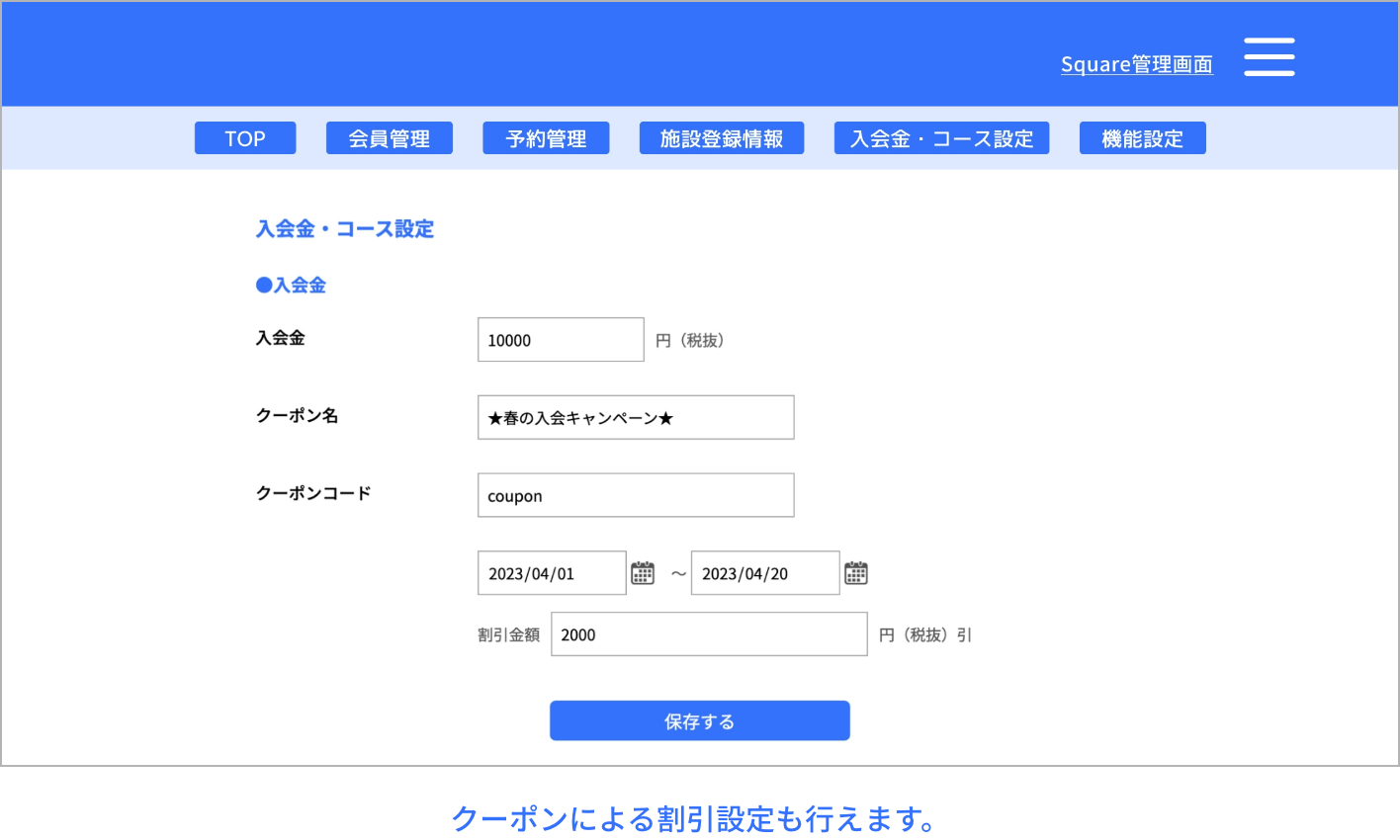Image resolution: width=1400 pixels, height=840 pixels.
Task: Open the 入会金・コース設定 nav tab
Action: click(941, 138)
